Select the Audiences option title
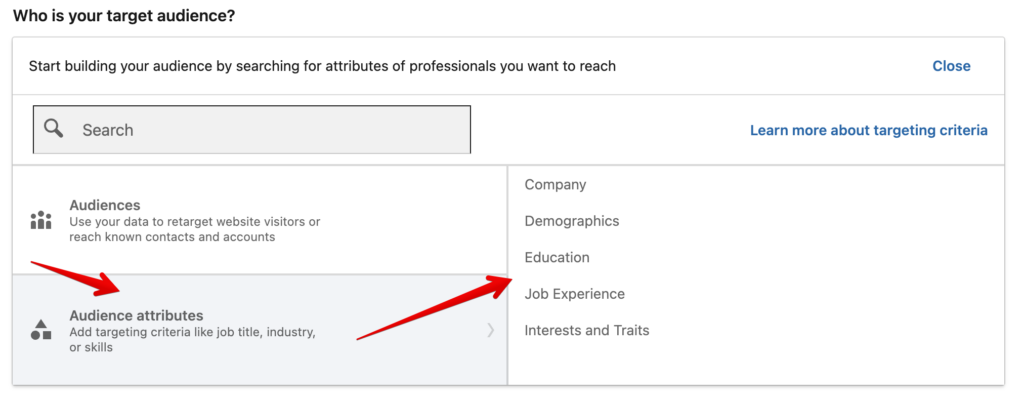Screen dimensions: 1024x398 104,205
